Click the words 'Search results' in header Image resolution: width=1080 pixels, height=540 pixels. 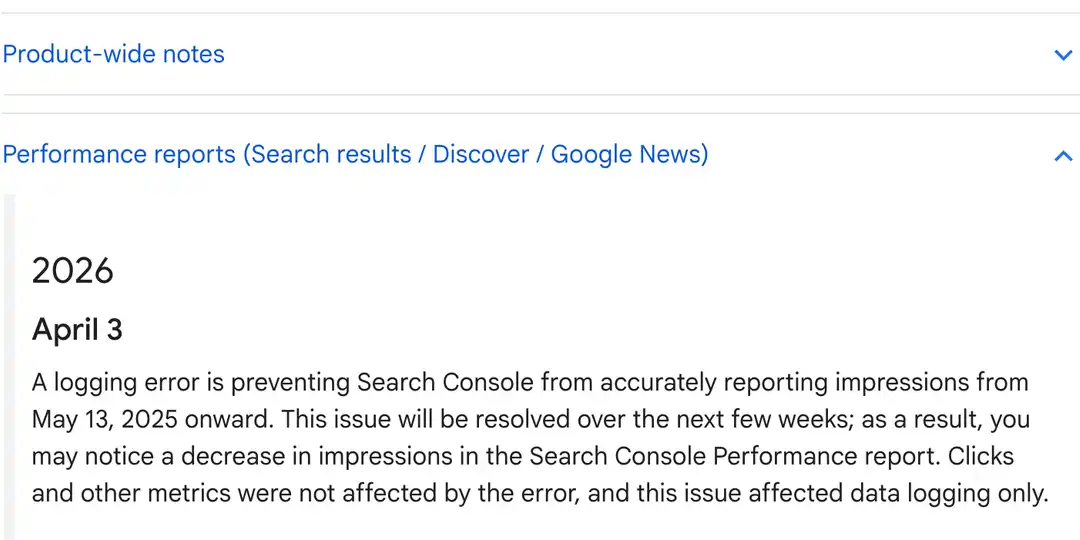[x=331, y=155]
